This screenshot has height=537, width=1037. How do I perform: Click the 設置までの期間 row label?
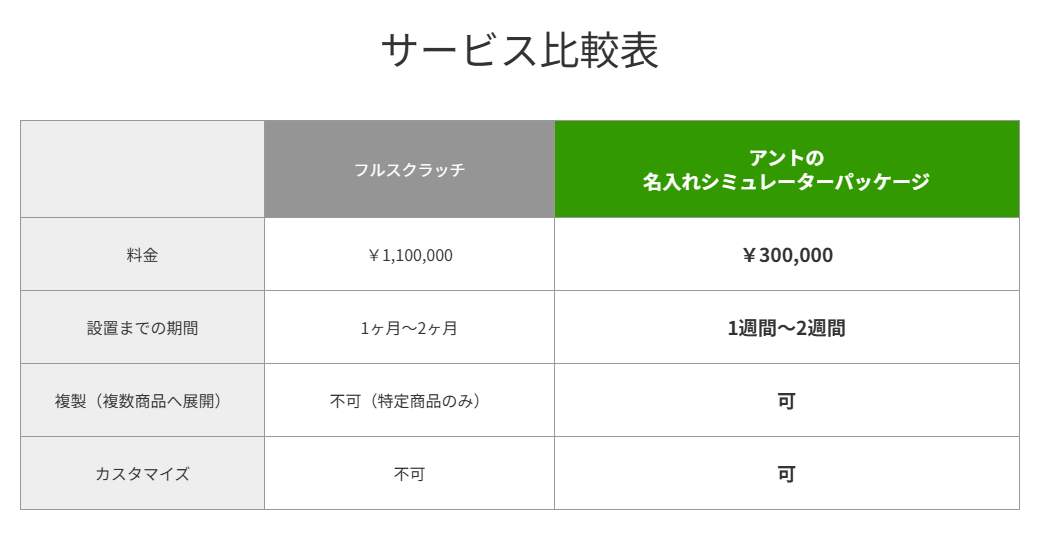[142, 328]
